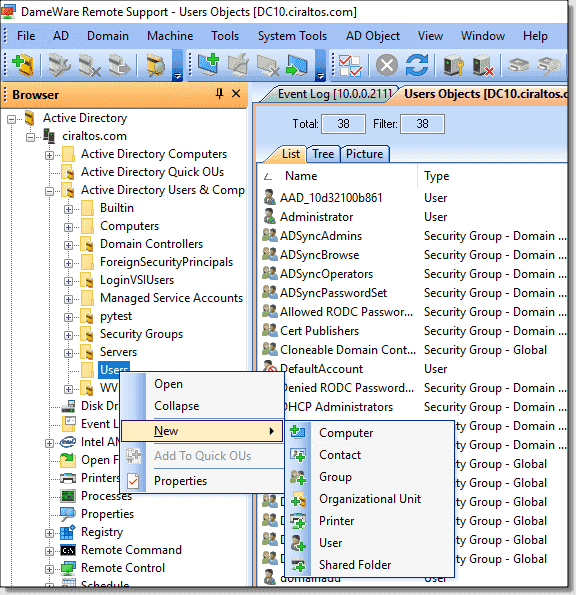Expand the Security Groups folder
Screen dimensions: 576x595
point(68,335)
